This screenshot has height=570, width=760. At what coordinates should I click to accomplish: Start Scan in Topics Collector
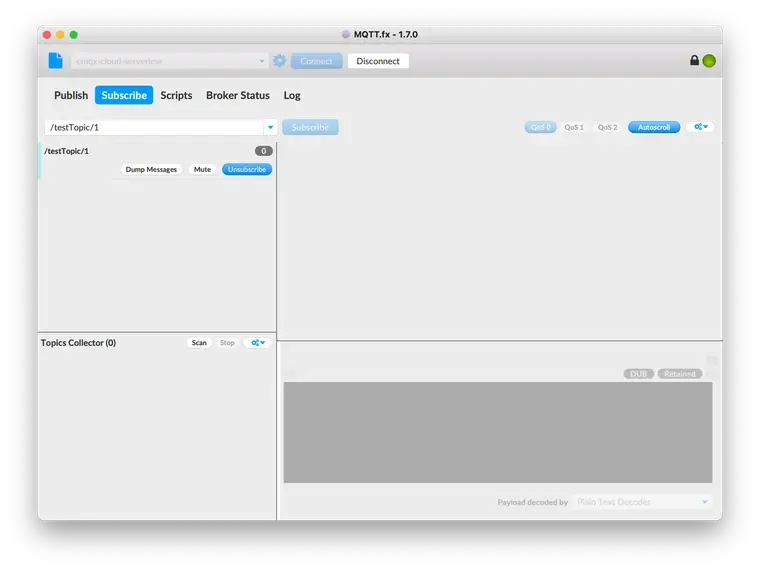tap(199, 343)
